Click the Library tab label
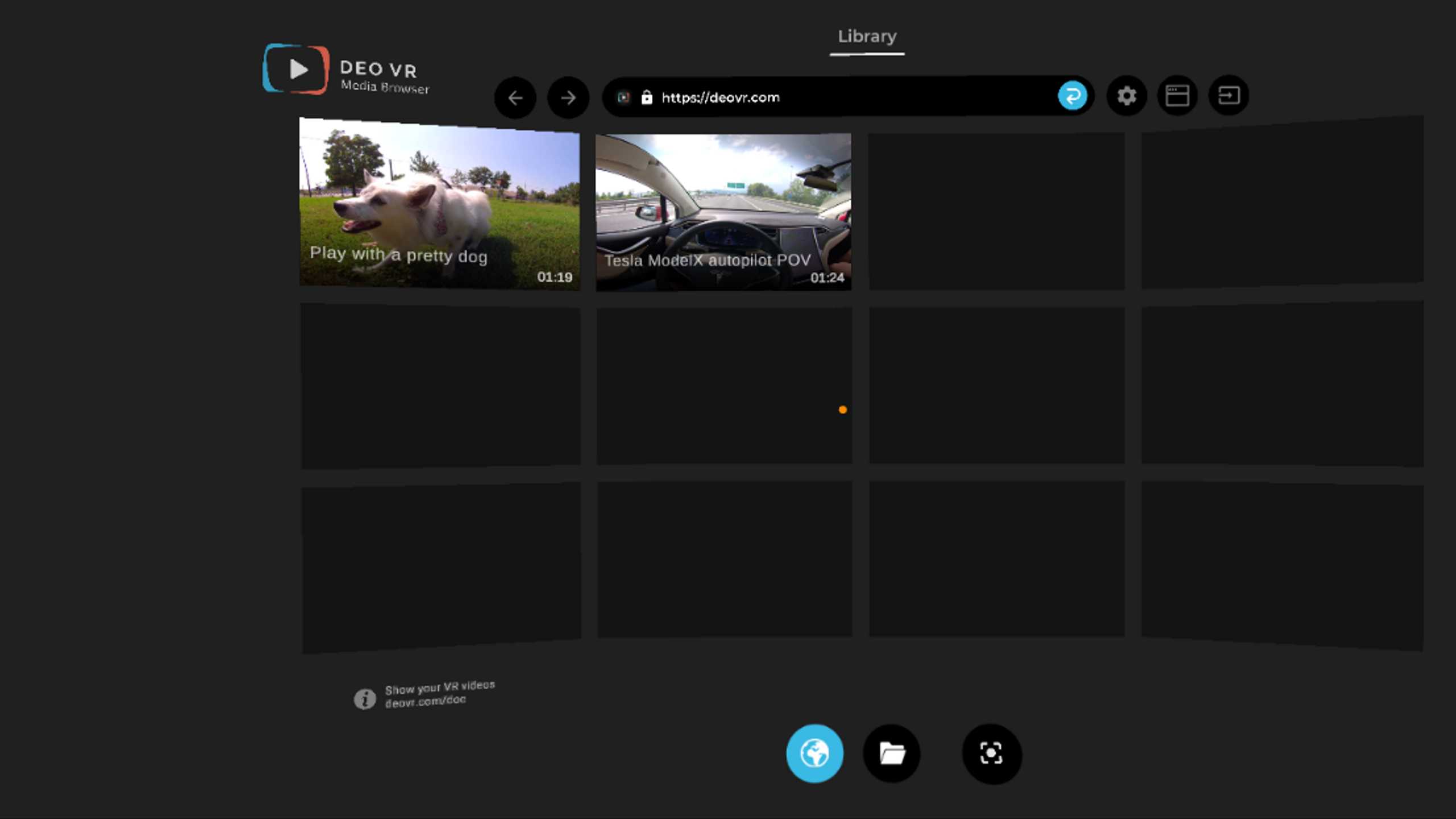The height and width of the screenshot is (819, 1456). coord(867,36)
